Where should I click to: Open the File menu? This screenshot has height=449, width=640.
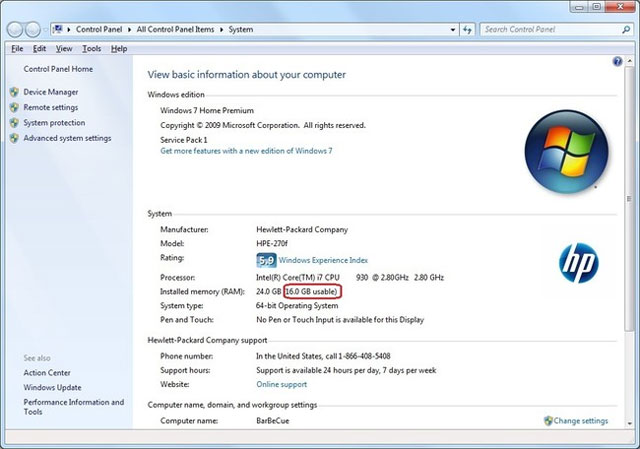click(17, 49)
